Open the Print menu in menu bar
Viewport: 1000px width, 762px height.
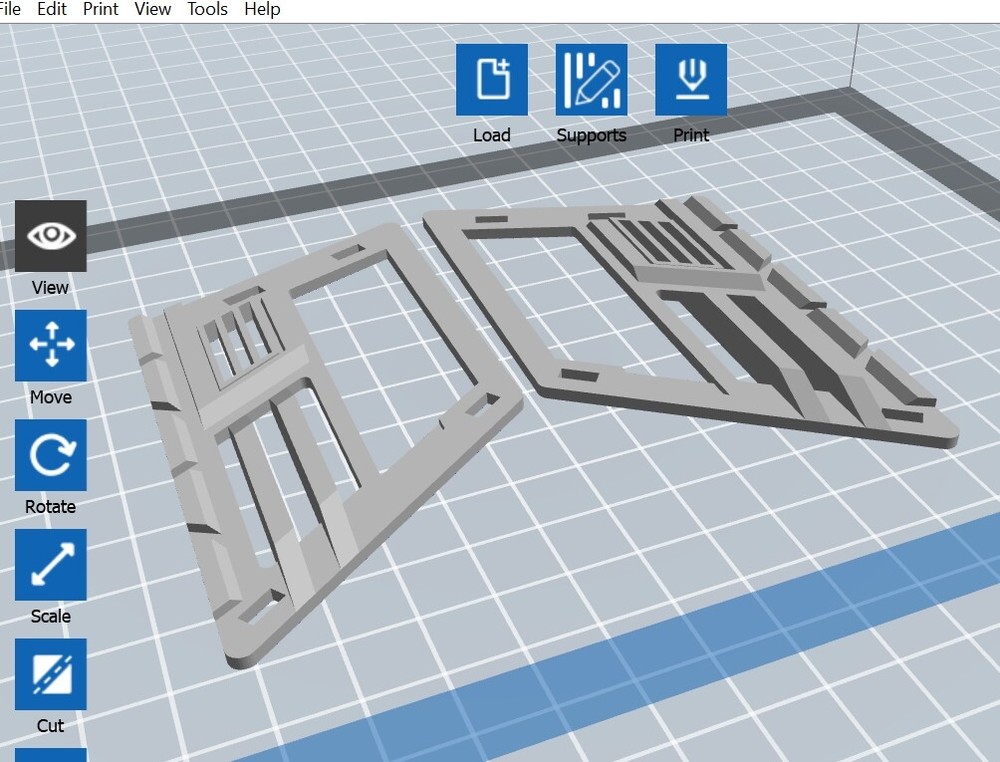[x=101, y=10]
